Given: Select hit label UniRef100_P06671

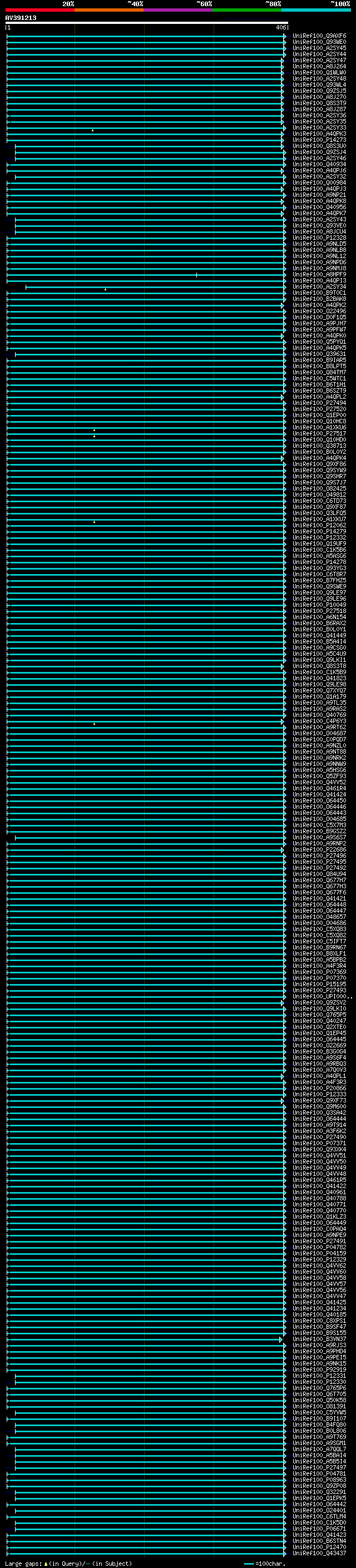Looking at the screenshot, I should [319, 1529].
